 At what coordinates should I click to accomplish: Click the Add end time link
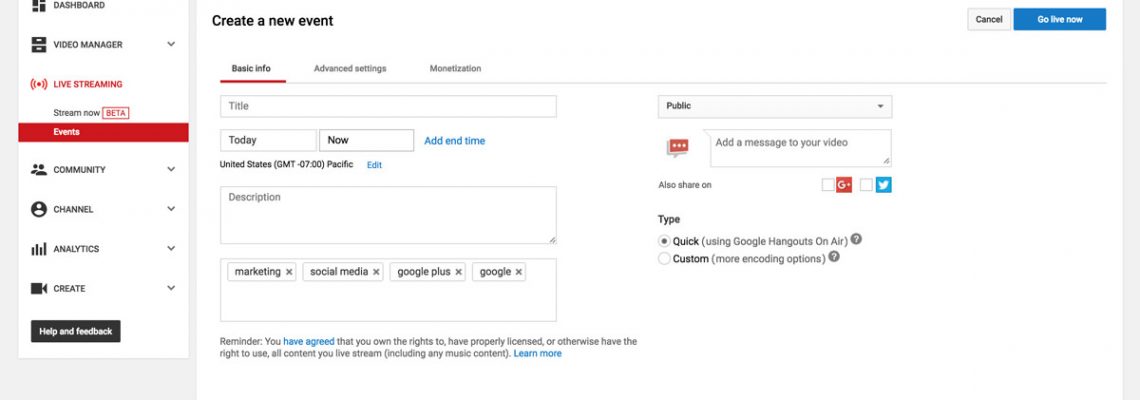[454, 141]
